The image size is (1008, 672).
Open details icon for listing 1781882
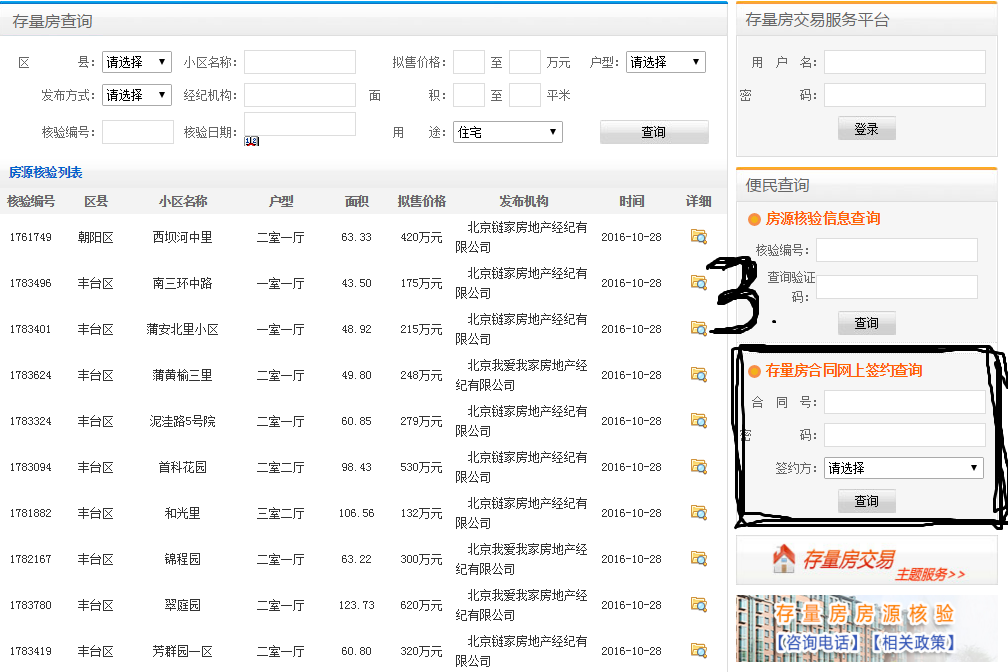[x=699, y=513]
